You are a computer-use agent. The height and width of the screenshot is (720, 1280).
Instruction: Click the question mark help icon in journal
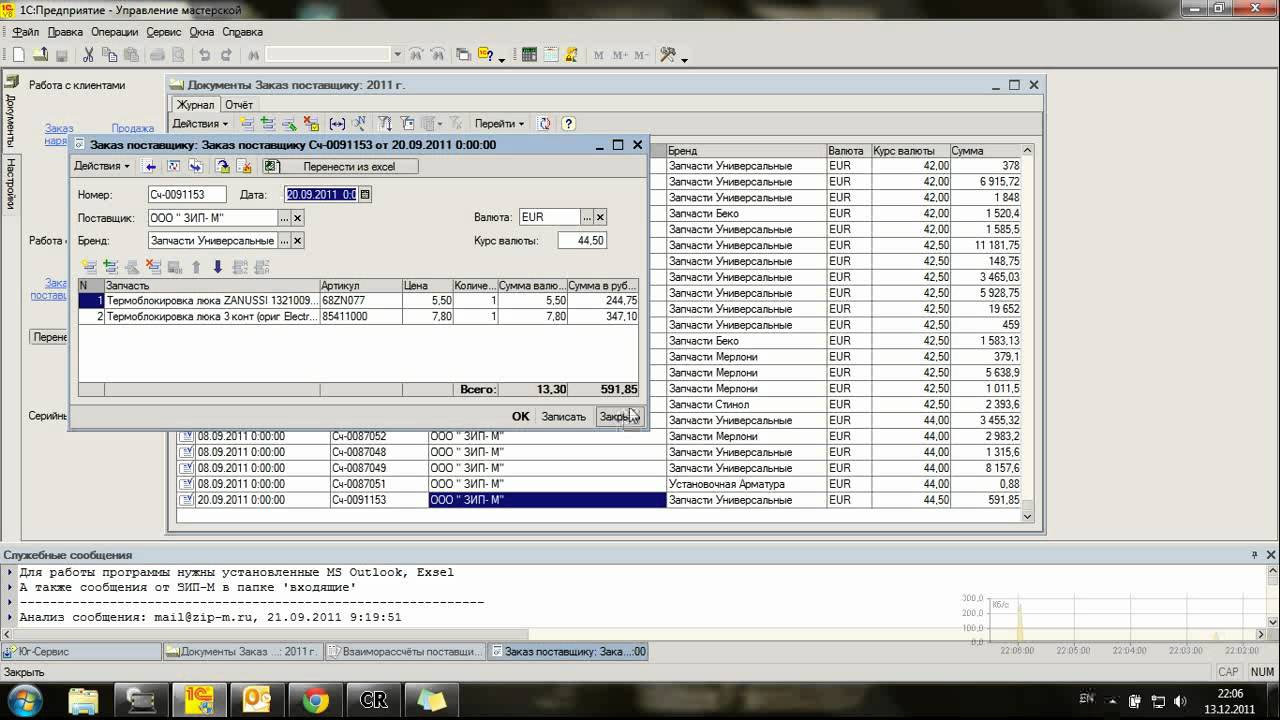pos(568,124)
